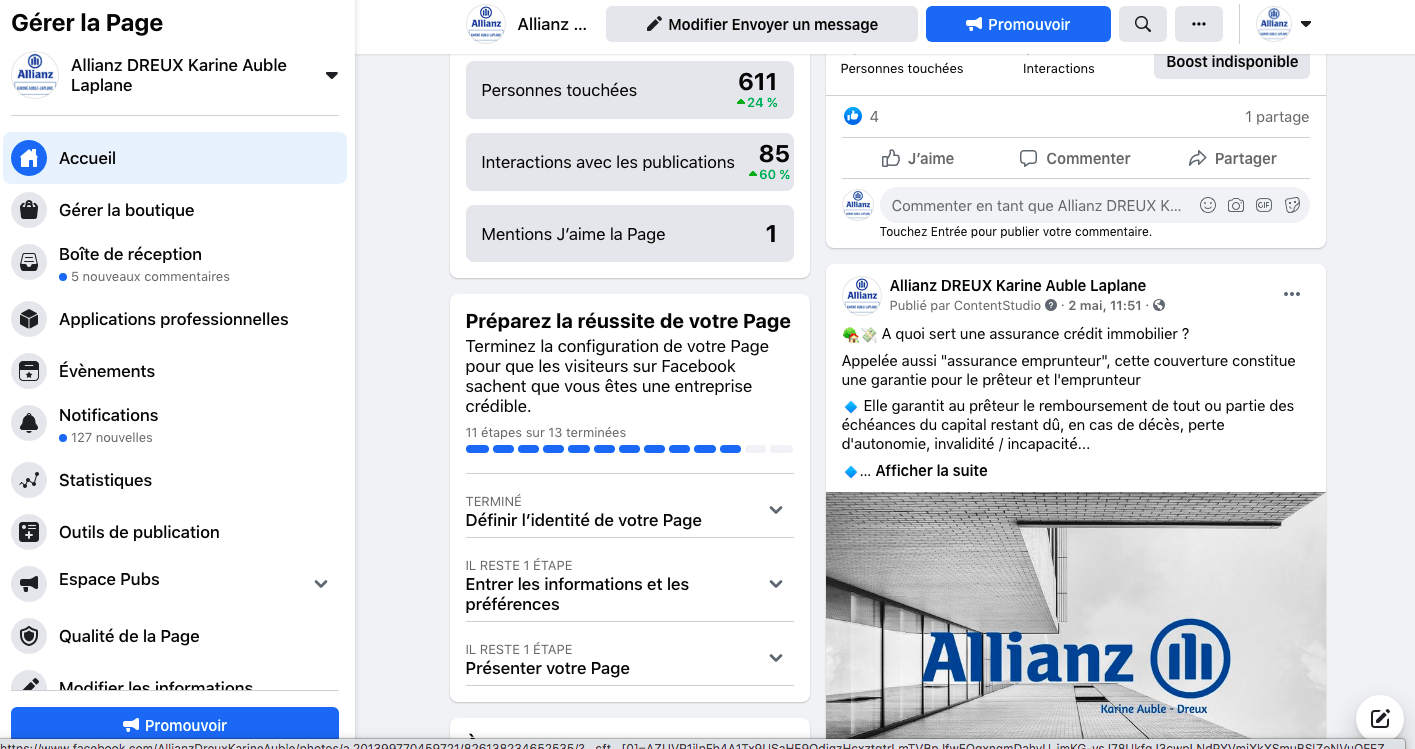The height and width of the screenshot is (749, 1415).
Task: Open the Notifications bell icon
Action: click(29, 423)
